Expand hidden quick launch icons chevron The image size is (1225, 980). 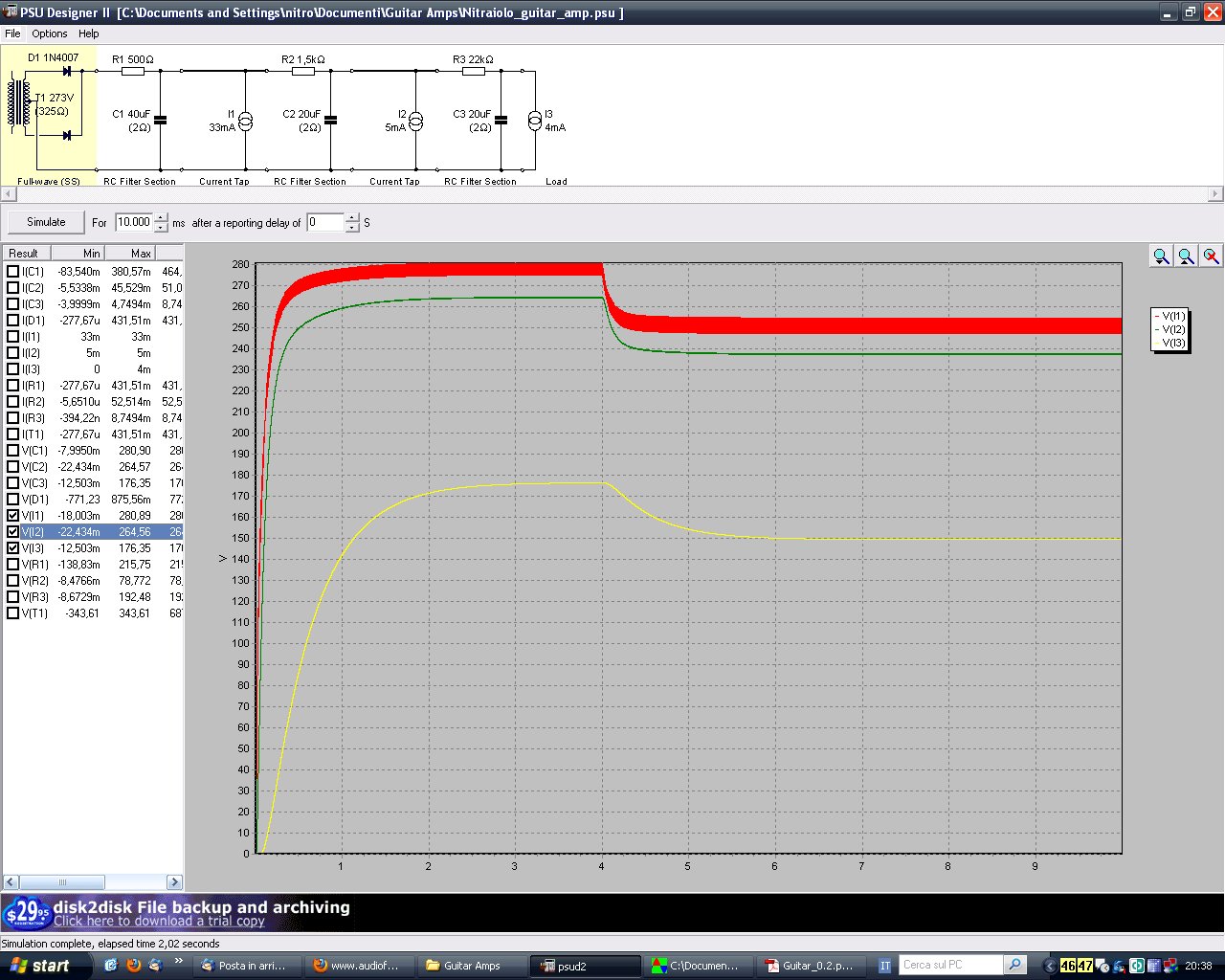tap(178, 962)
